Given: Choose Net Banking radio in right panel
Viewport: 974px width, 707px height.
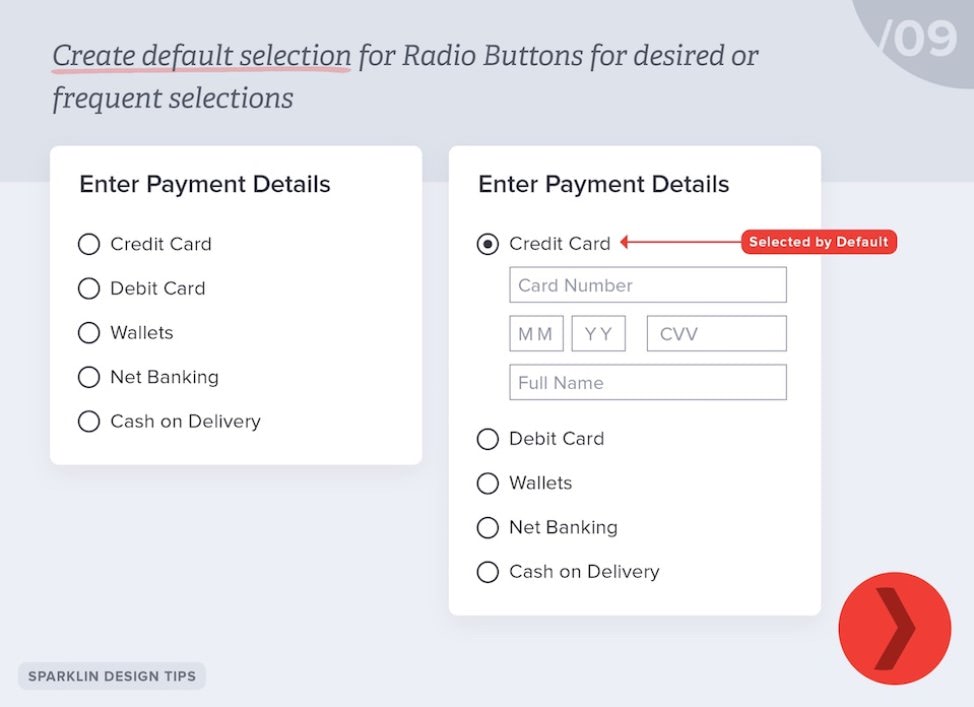Looking at the screenshot, I should (x=488, y=527).
